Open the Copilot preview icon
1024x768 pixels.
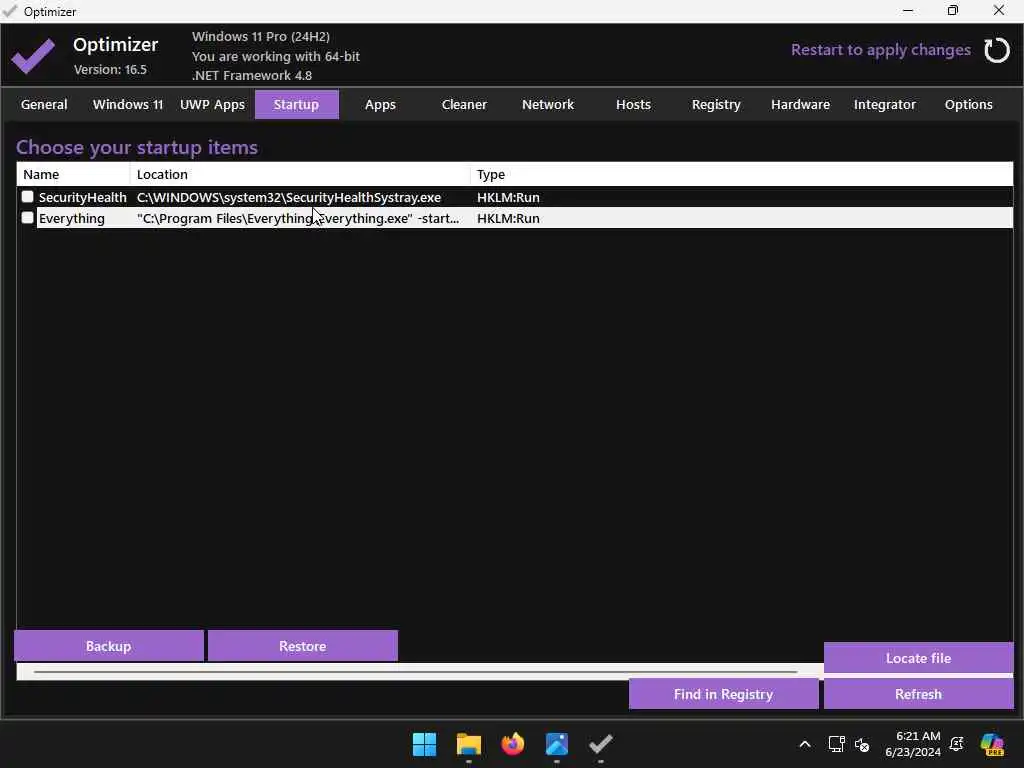[992, 744]
